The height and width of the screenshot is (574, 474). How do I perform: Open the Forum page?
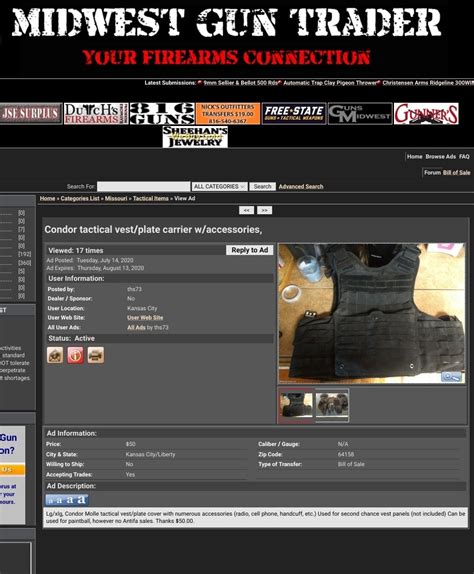(432, 172)
